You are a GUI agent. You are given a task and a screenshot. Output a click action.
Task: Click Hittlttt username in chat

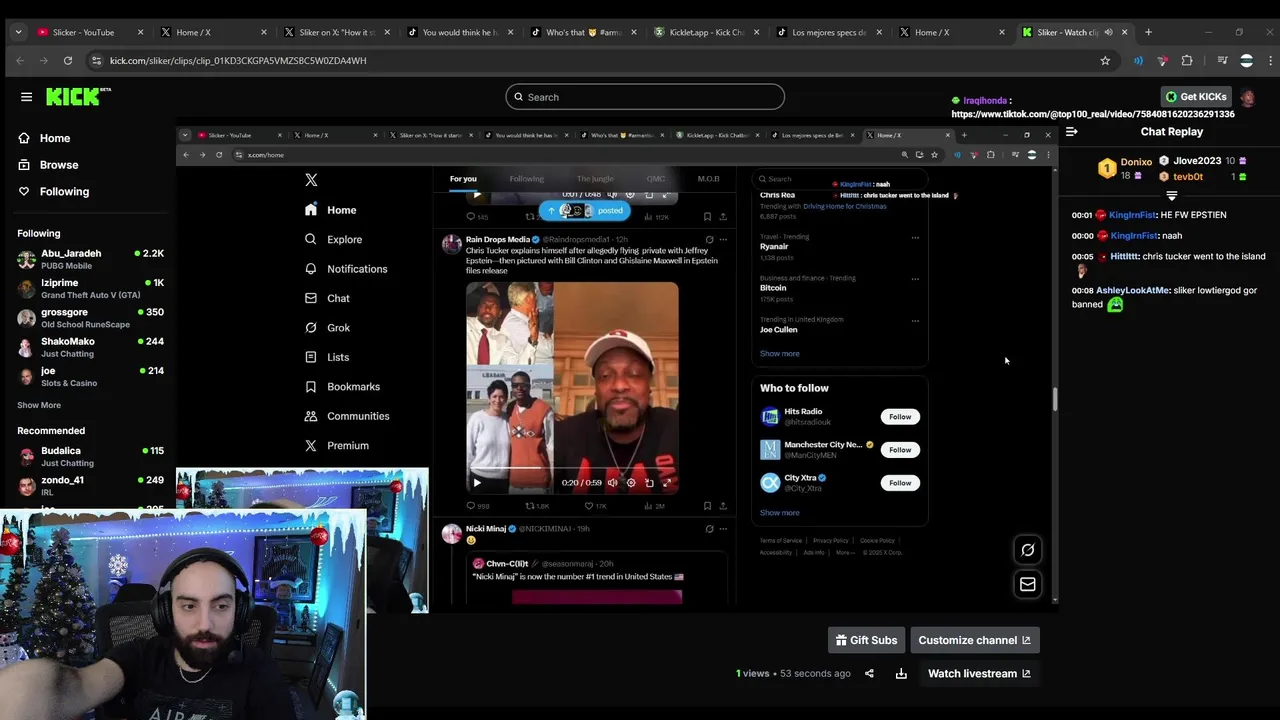1123,256
